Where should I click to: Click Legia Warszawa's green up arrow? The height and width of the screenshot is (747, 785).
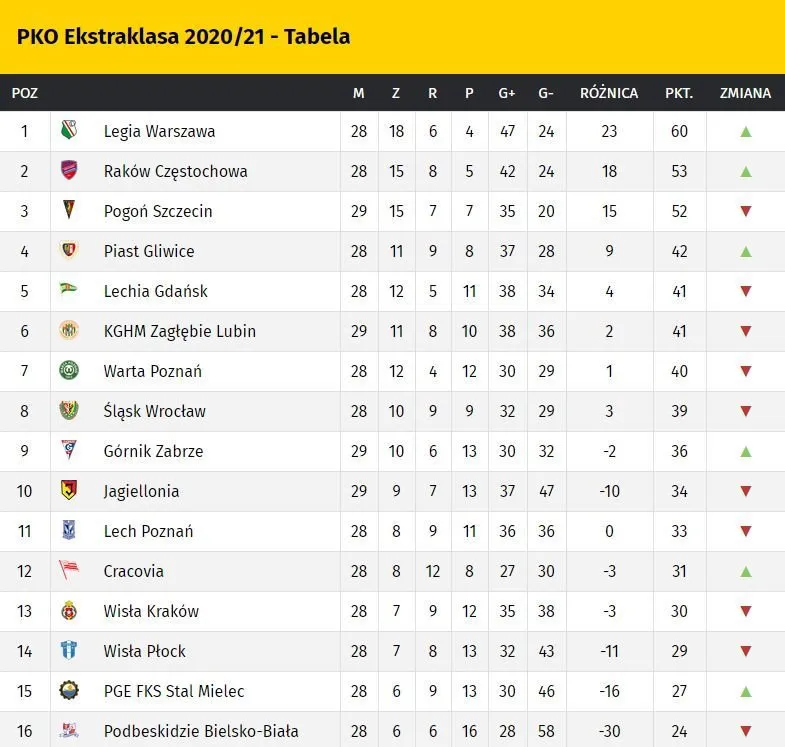(x=745, y=131)
